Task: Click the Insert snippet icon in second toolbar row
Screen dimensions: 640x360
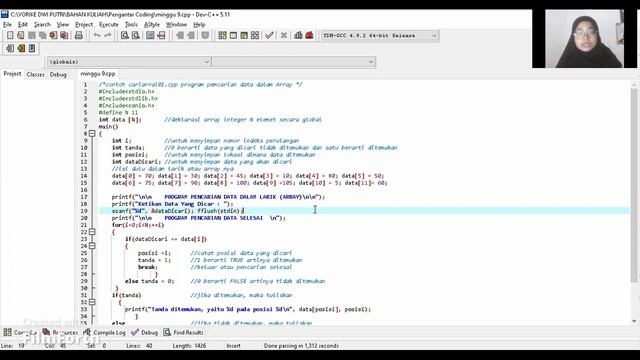Action: click(10, 49)
